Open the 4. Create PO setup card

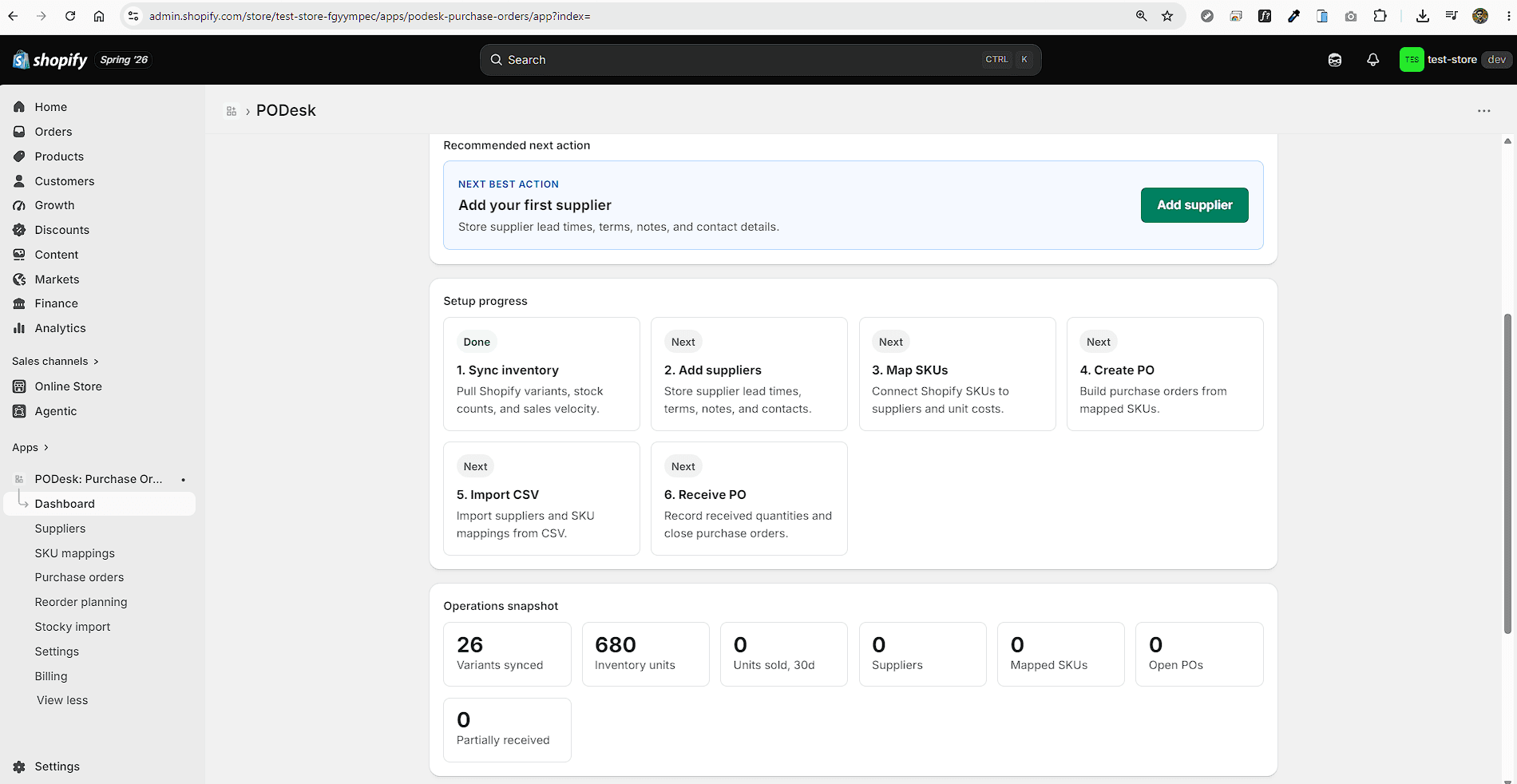[1165, 374]
